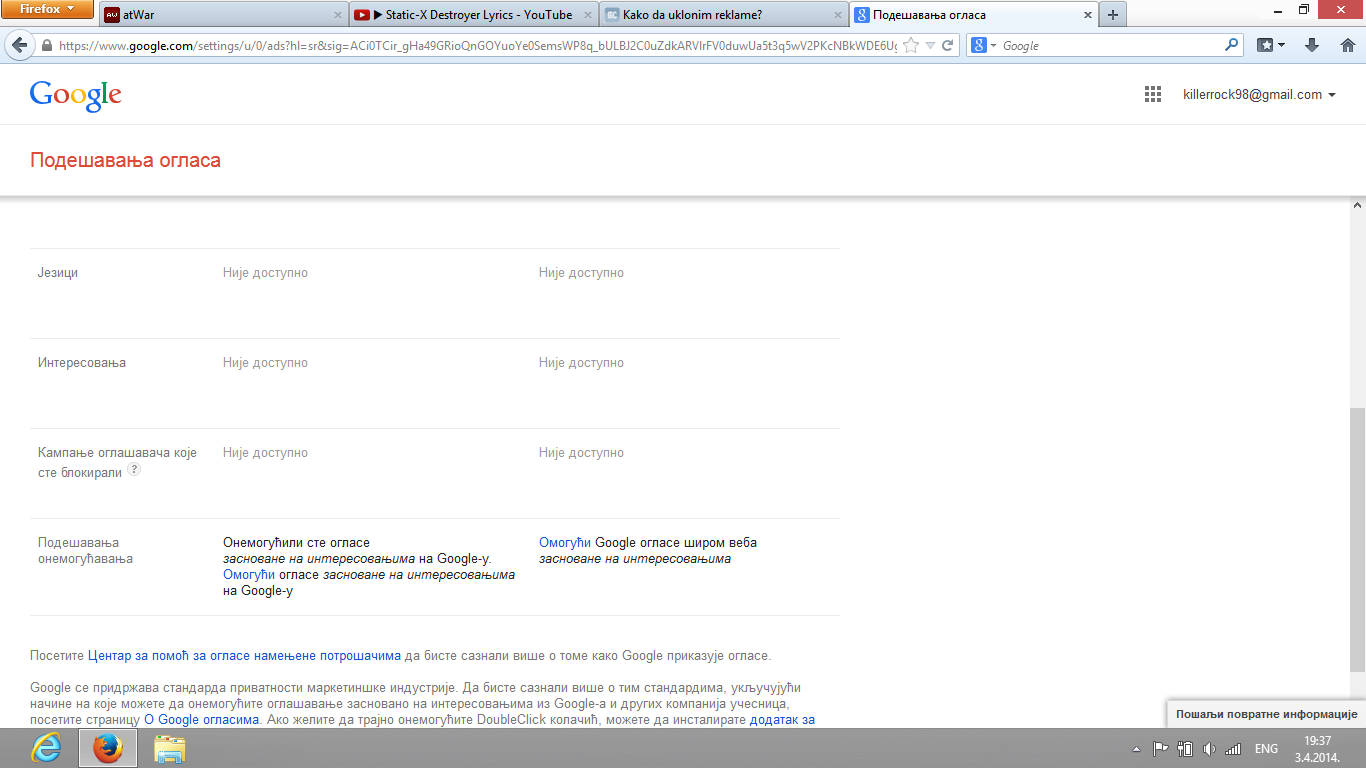
Task: Click the ENG input language indicator
Action: 1267,749
